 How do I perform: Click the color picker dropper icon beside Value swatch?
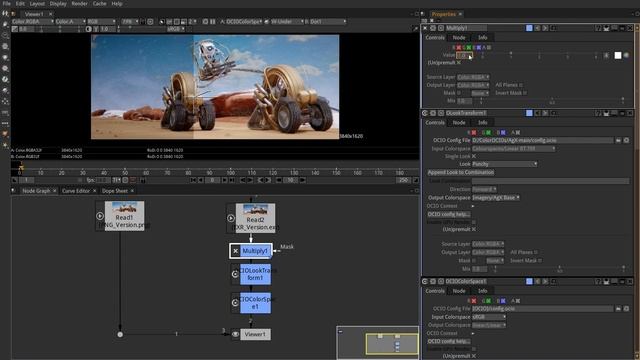627,55
